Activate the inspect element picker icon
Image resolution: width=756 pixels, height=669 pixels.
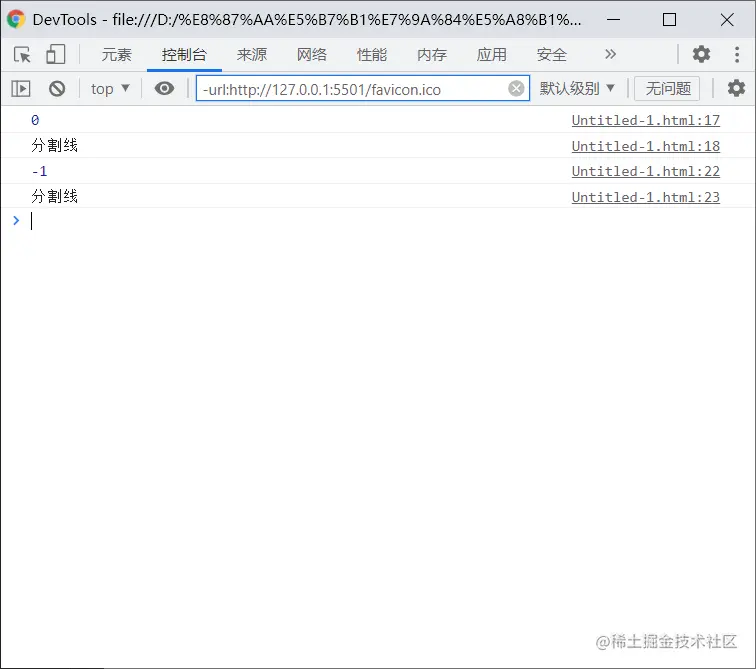[x=22, y=54]
